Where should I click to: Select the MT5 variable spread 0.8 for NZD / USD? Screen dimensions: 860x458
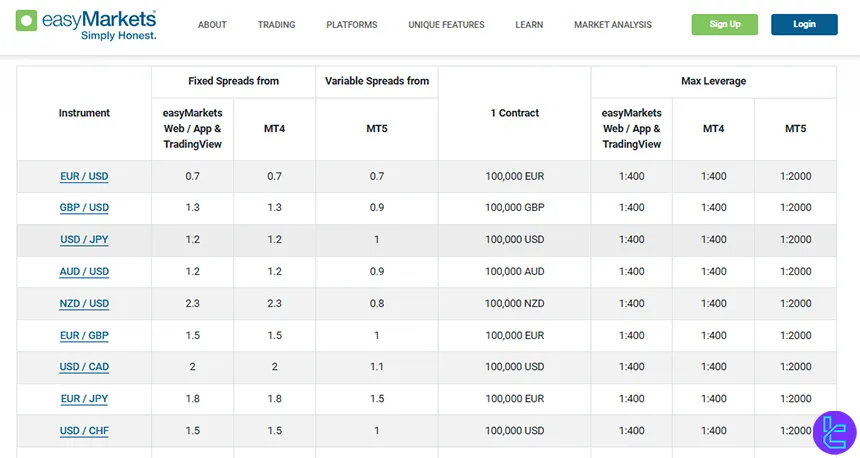point(377,303)
